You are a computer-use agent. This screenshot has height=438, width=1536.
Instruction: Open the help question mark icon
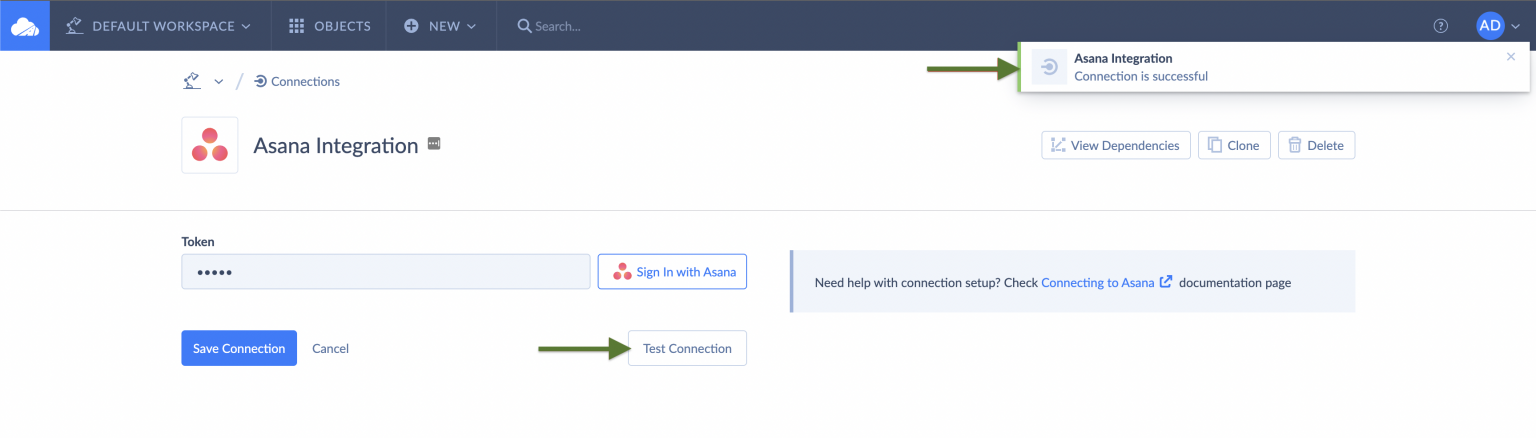click(1441, 26)
